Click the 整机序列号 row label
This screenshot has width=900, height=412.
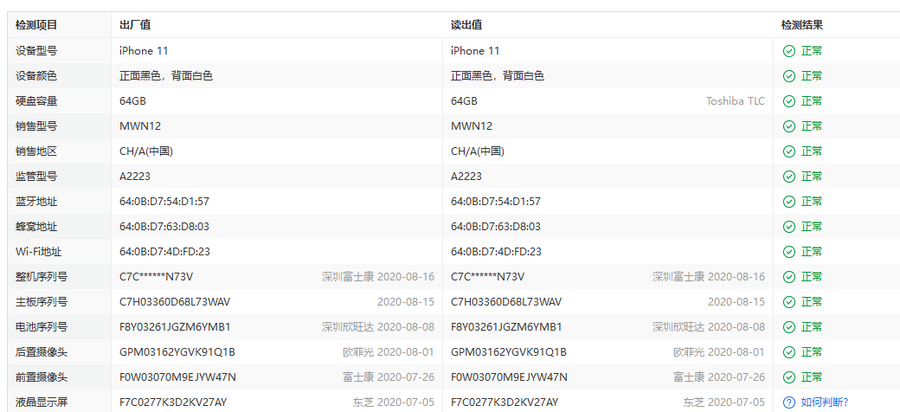point(41,277)
